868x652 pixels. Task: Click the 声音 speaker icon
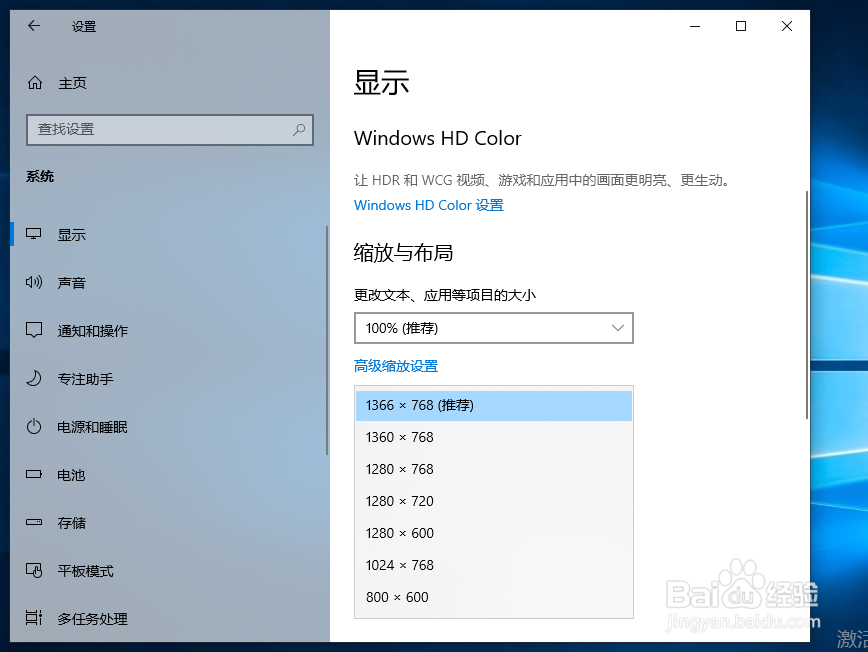[x=34, y=282]
